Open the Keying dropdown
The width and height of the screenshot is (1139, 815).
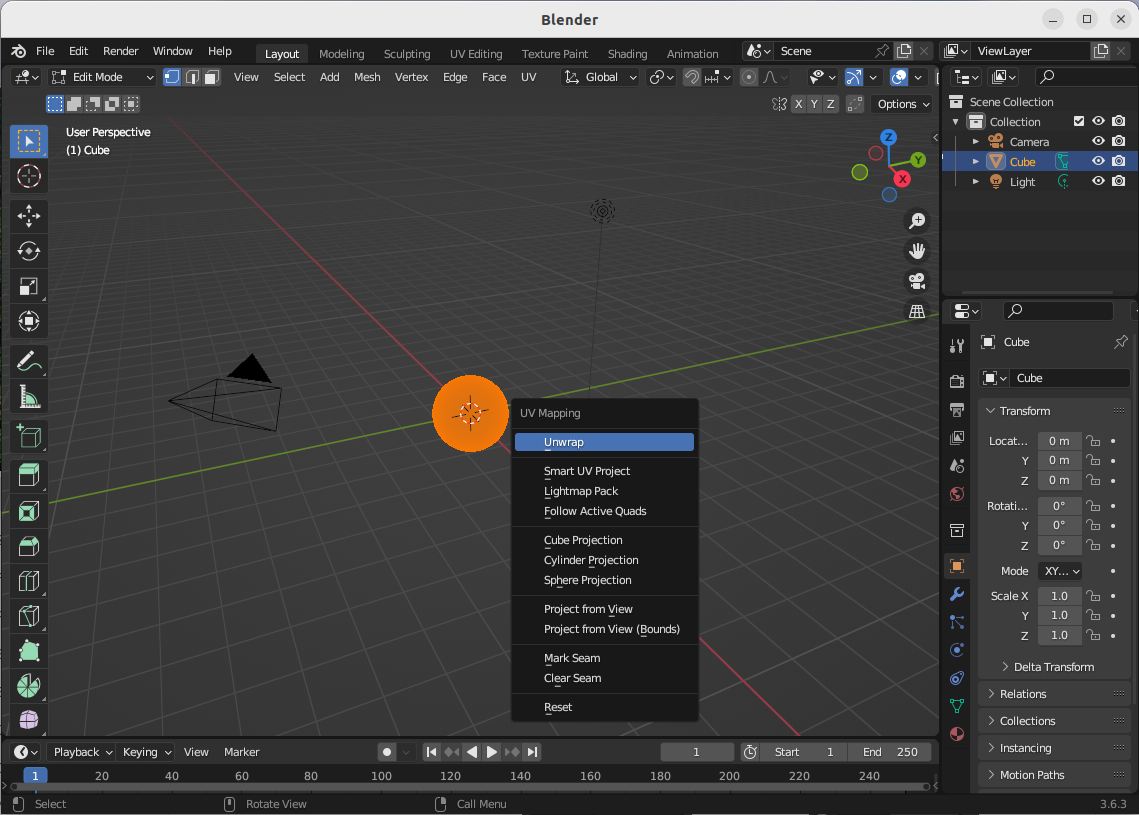[x=147, y=752]
